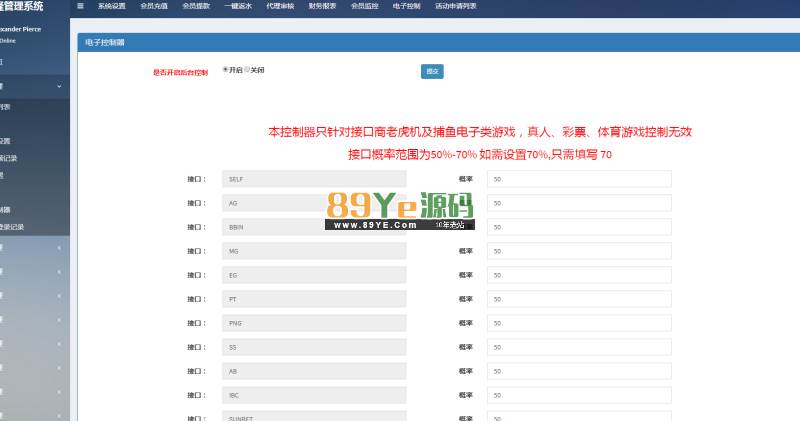Select the 开启 radio button

225,70
